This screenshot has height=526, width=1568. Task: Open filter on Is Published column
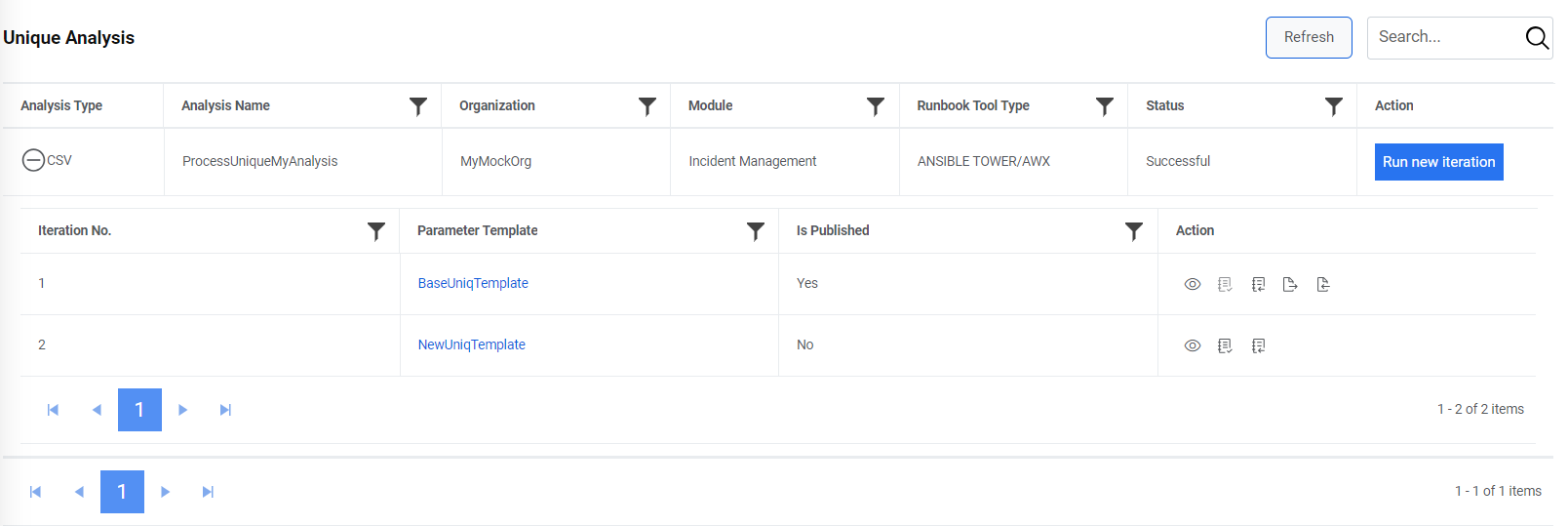1133,231
